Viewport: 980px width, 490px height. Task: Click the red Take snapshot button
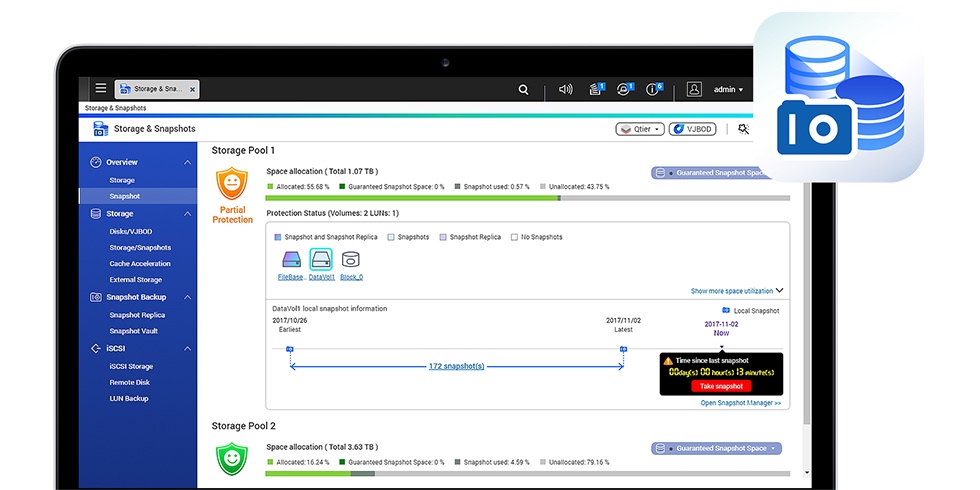click(720, 386)
